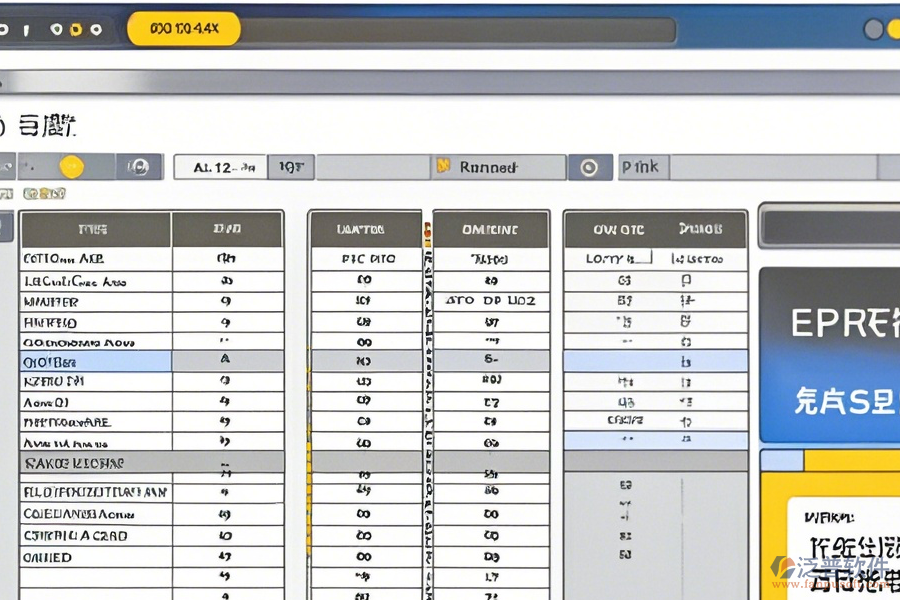Select the COTIO ARE row in first table
900x600 pixels.
pyautogui.click(x=96, y=259)
